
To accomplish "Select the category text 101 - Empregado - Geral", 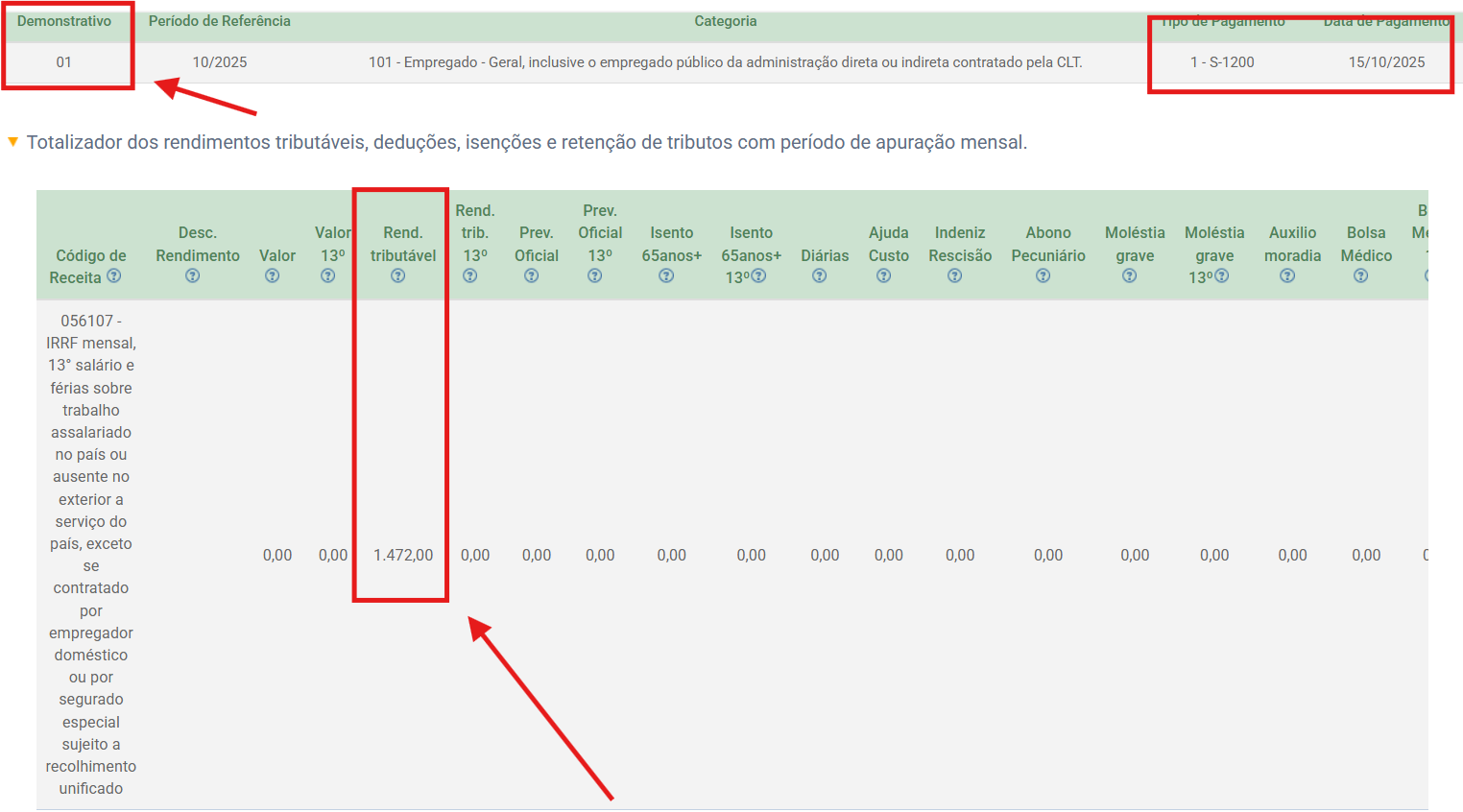I will (726, 62).
